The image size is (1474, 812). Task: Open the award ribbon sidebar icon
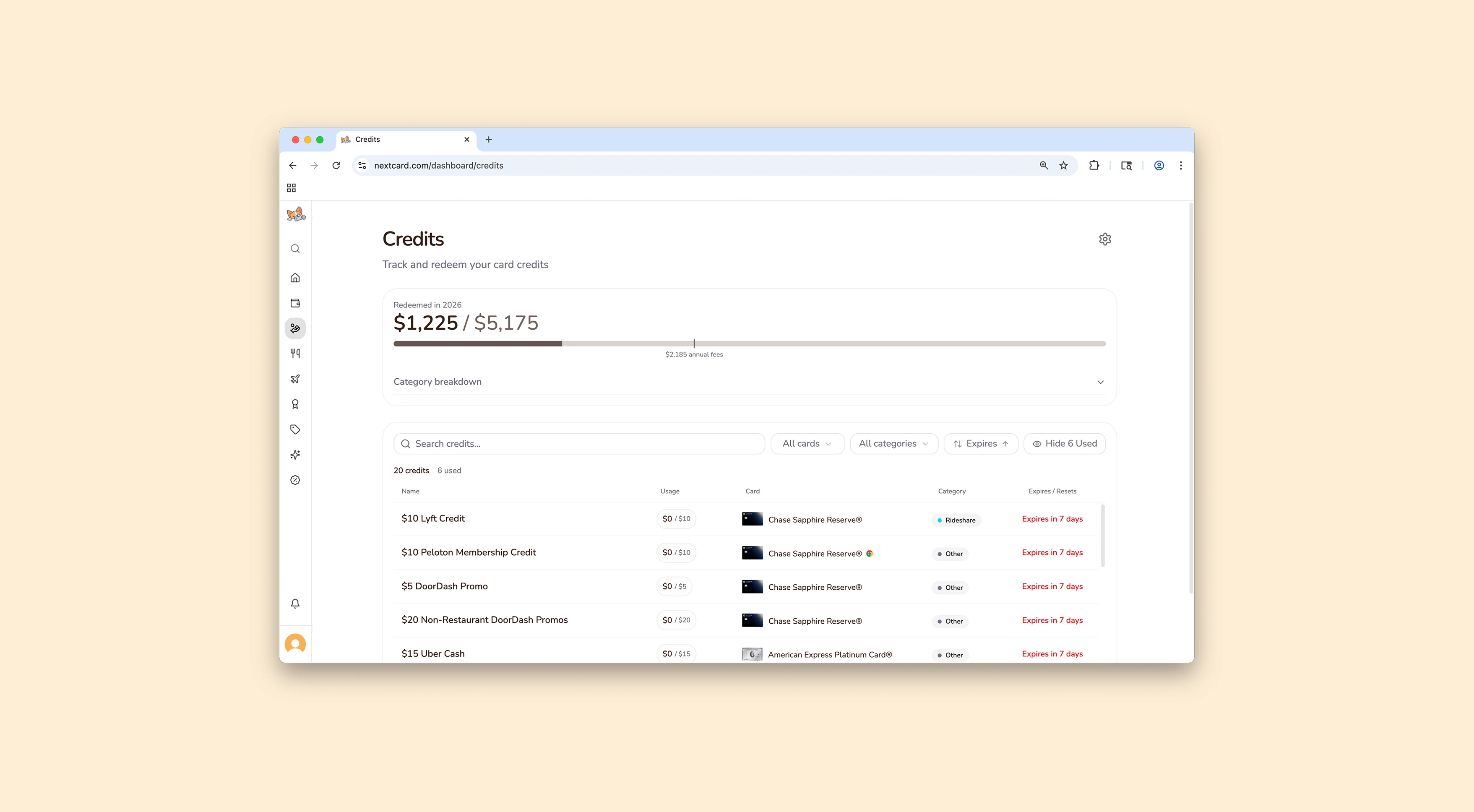point(295,404)
